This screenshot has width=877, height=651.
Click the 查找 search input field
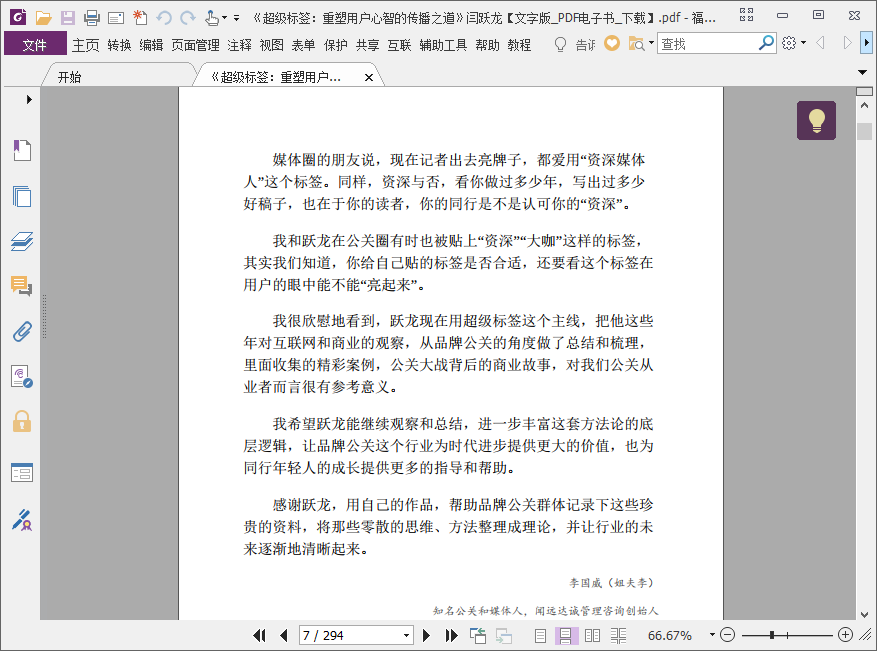tap(708, 44)
